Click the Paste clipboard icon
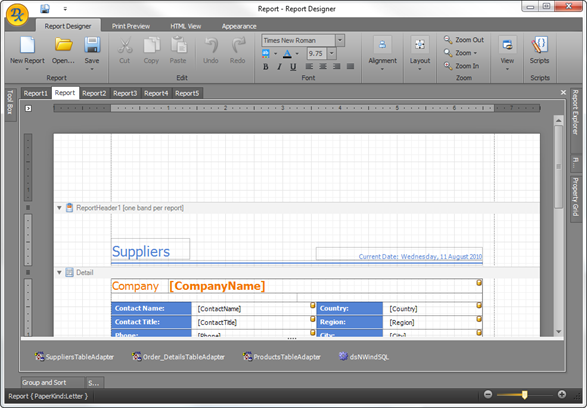 coord(178,45)
